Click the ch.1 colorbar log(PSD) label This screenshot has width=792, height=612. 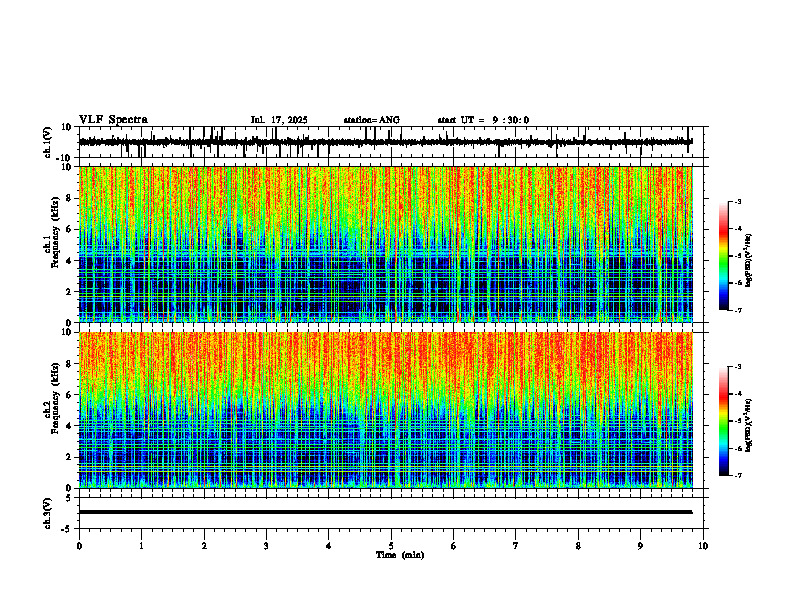pos(749,261)
